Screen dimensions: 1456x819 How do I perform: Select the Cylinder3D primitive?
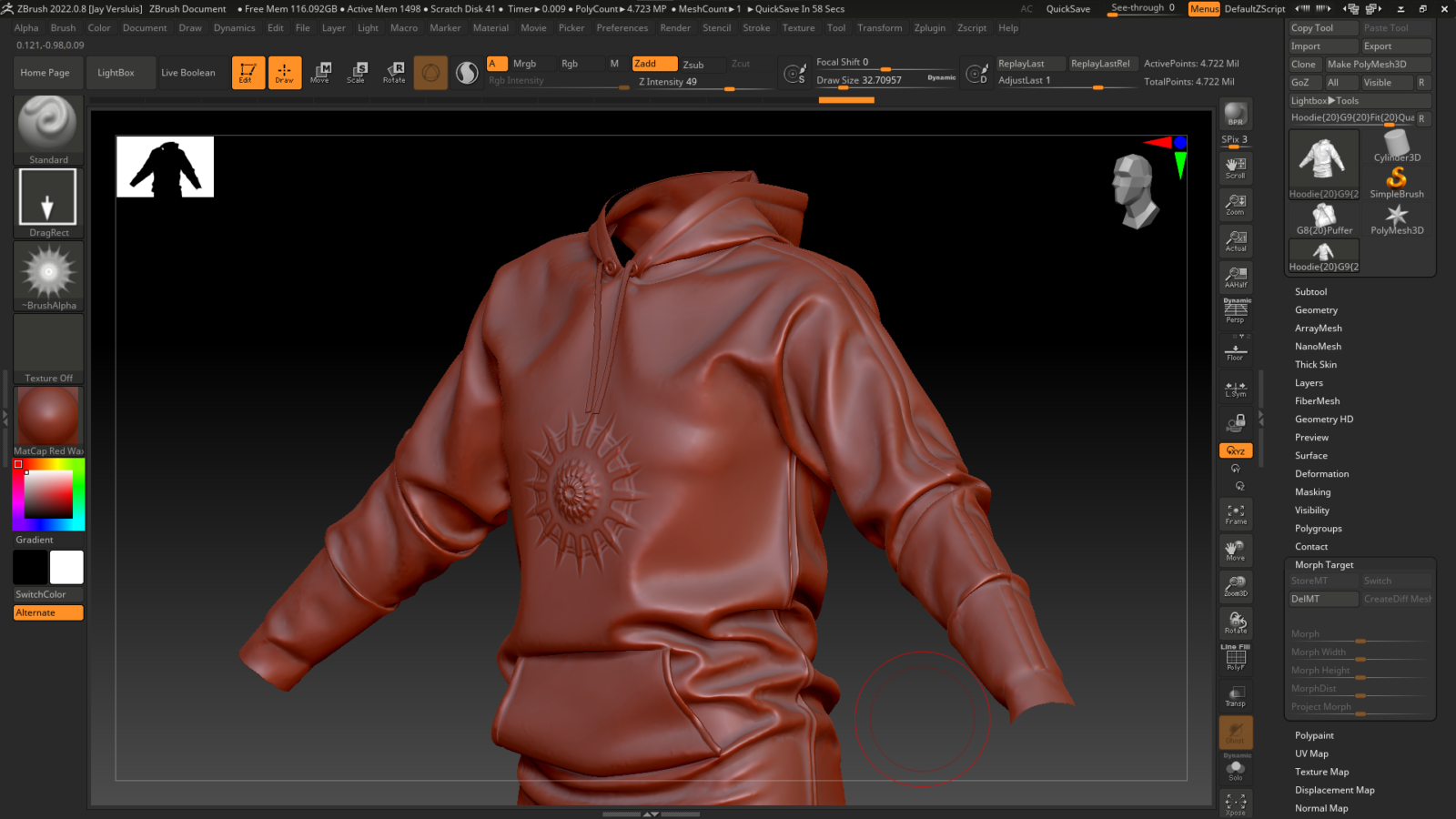pyautogui.click(x=1397, y=146)
